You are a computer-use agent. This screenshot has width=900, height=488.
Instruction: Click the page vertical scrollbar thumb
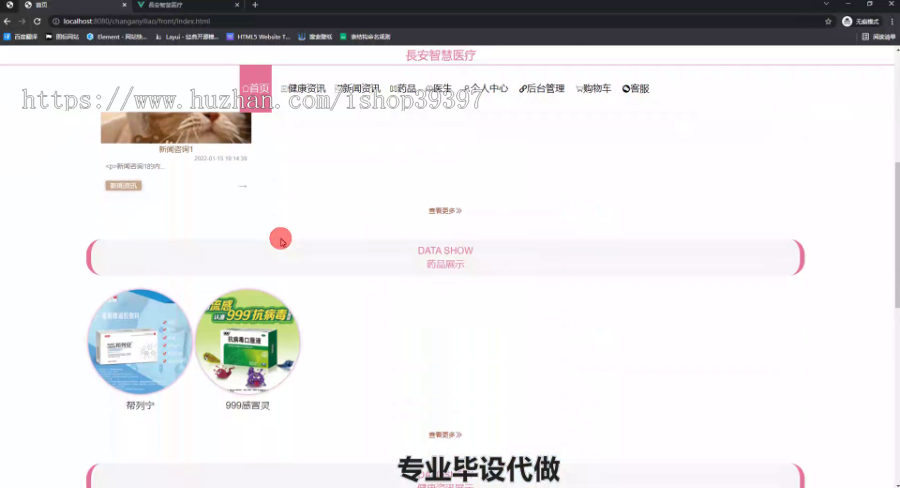(897, 235)
